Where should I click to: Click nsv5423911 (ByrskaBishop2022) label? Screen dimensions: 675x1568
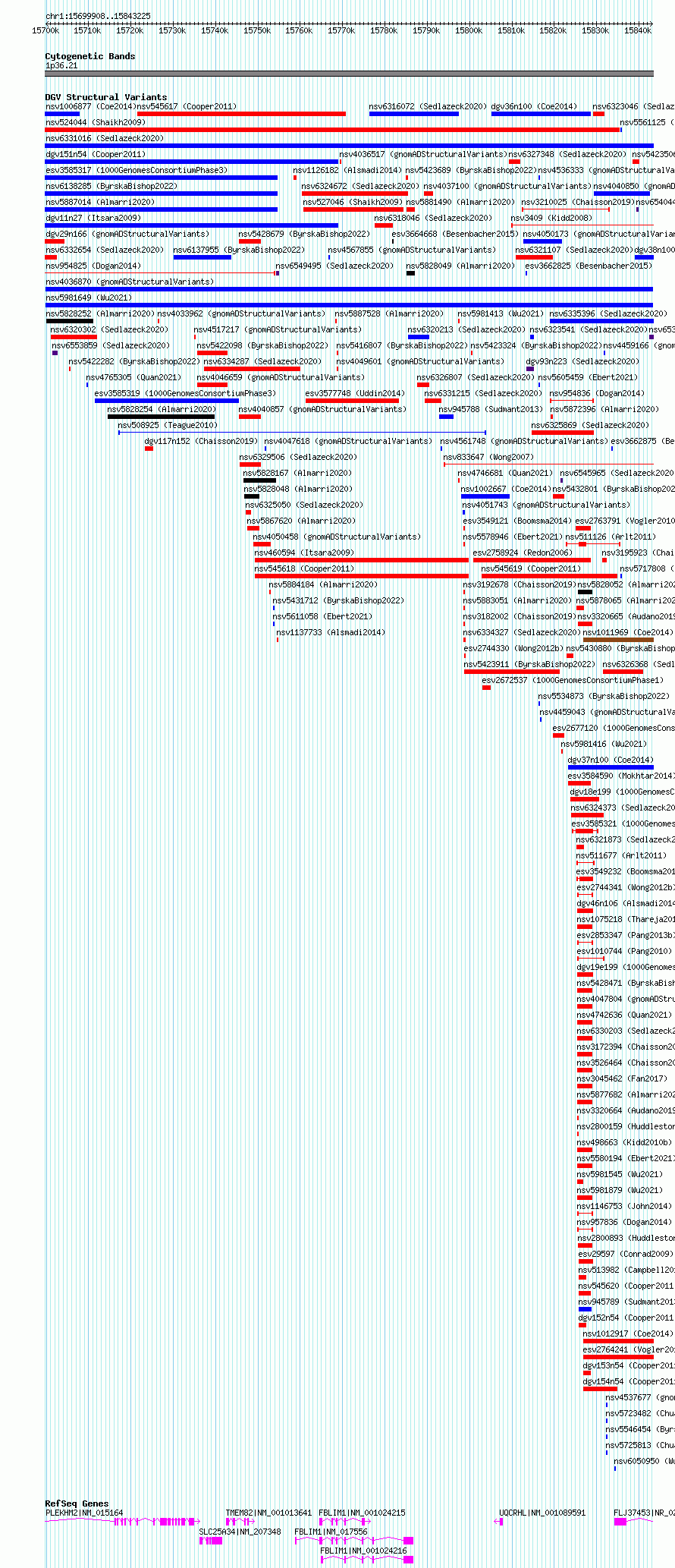529,664
